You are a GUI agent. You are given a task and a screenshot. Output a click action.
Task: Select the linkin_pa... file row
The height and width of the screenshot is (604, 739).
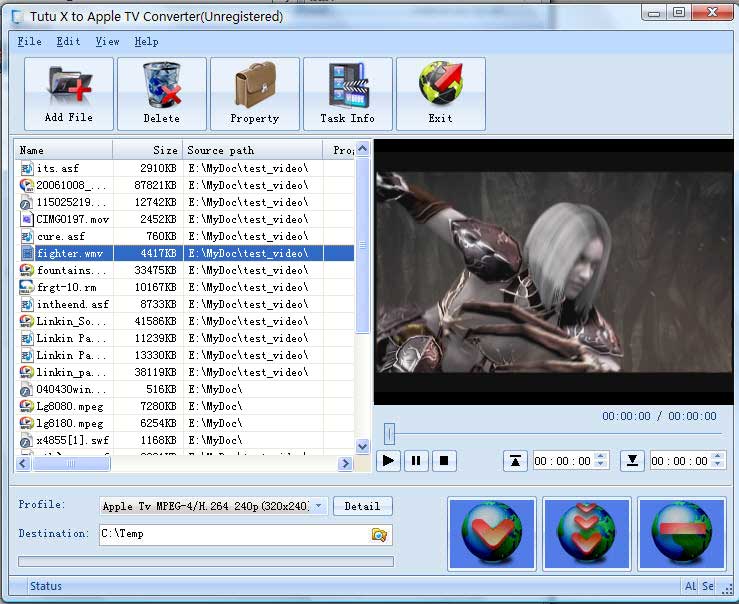pos(185,372)
